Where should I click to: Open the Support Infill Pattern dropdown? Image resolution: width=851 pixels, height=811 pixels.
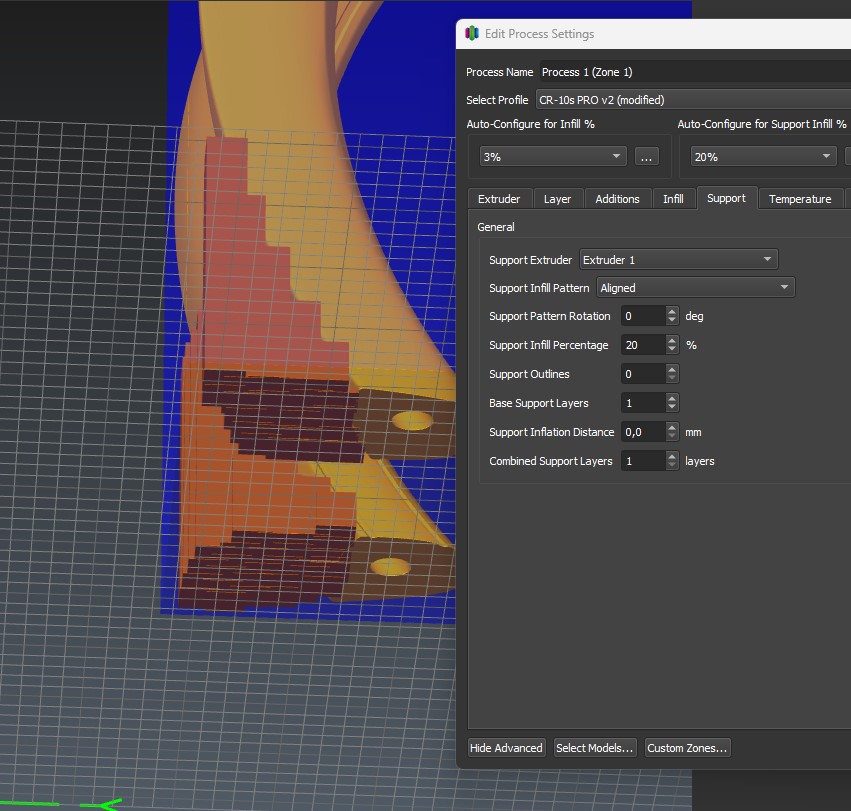pos(695,288)
